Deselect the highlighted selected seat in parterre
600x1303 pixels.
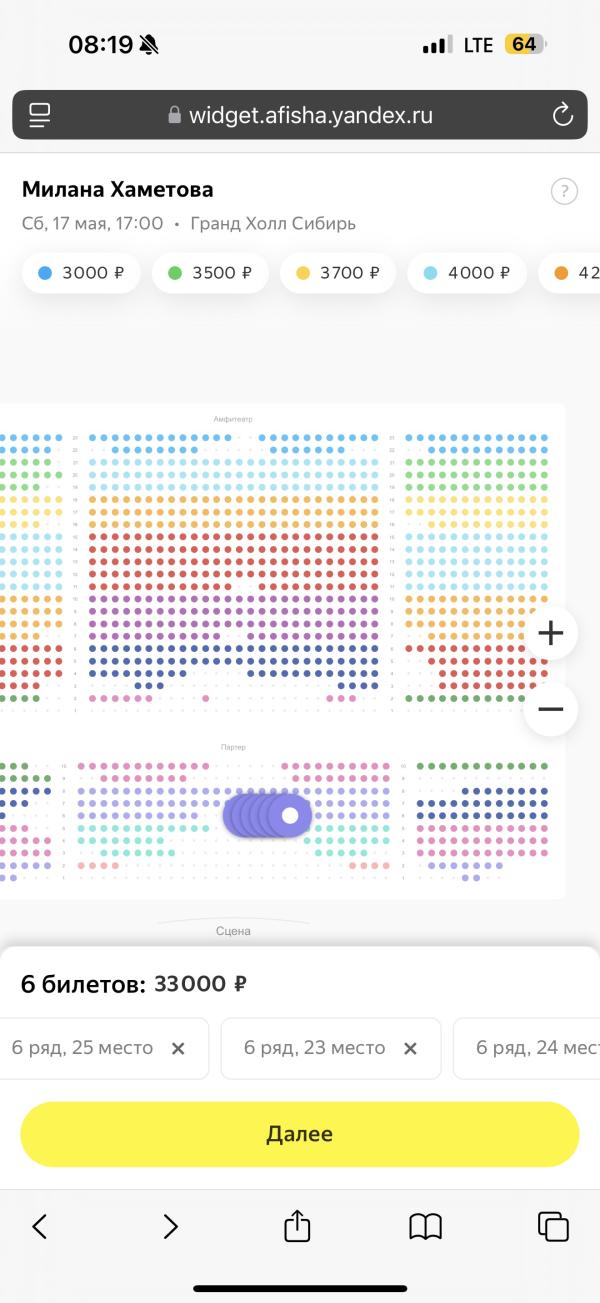click(290, 815)
